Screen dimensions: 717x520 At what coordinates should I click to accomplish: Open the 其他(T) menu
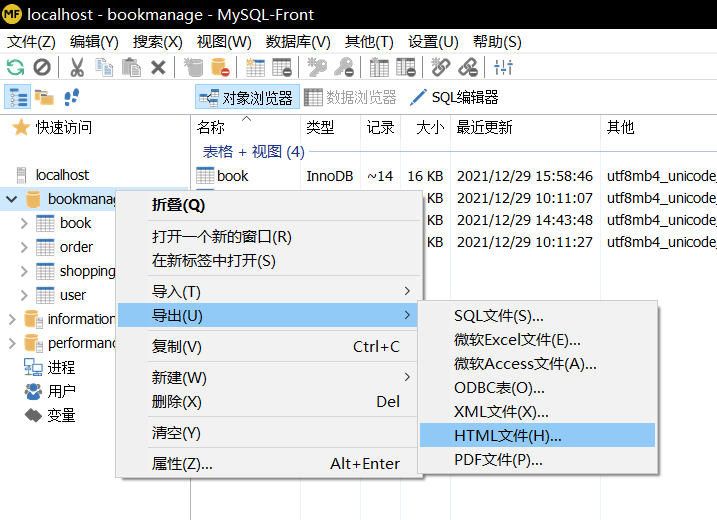click(x=369, y=42)
